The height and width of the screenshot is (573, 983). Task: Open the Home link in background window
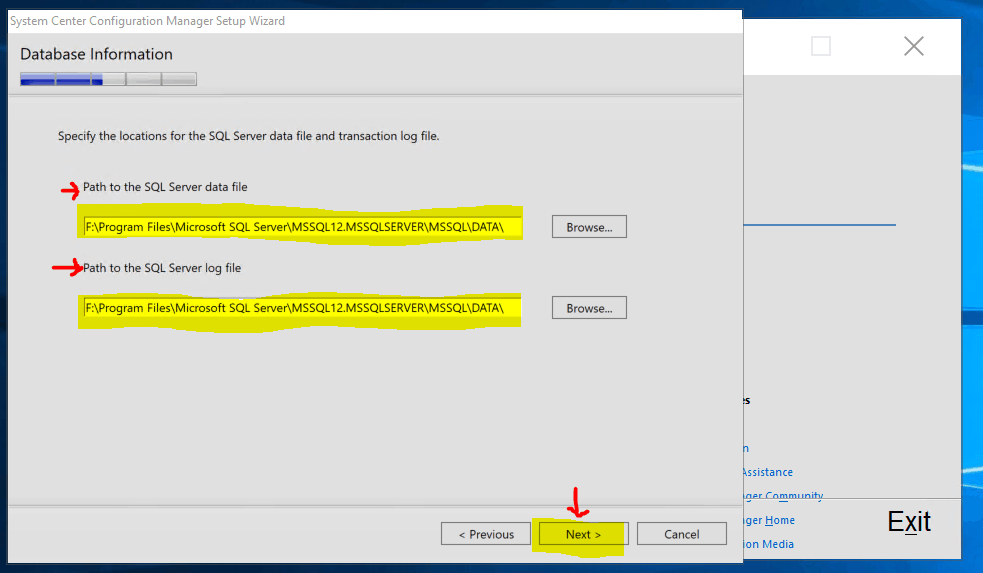point(770,520)
